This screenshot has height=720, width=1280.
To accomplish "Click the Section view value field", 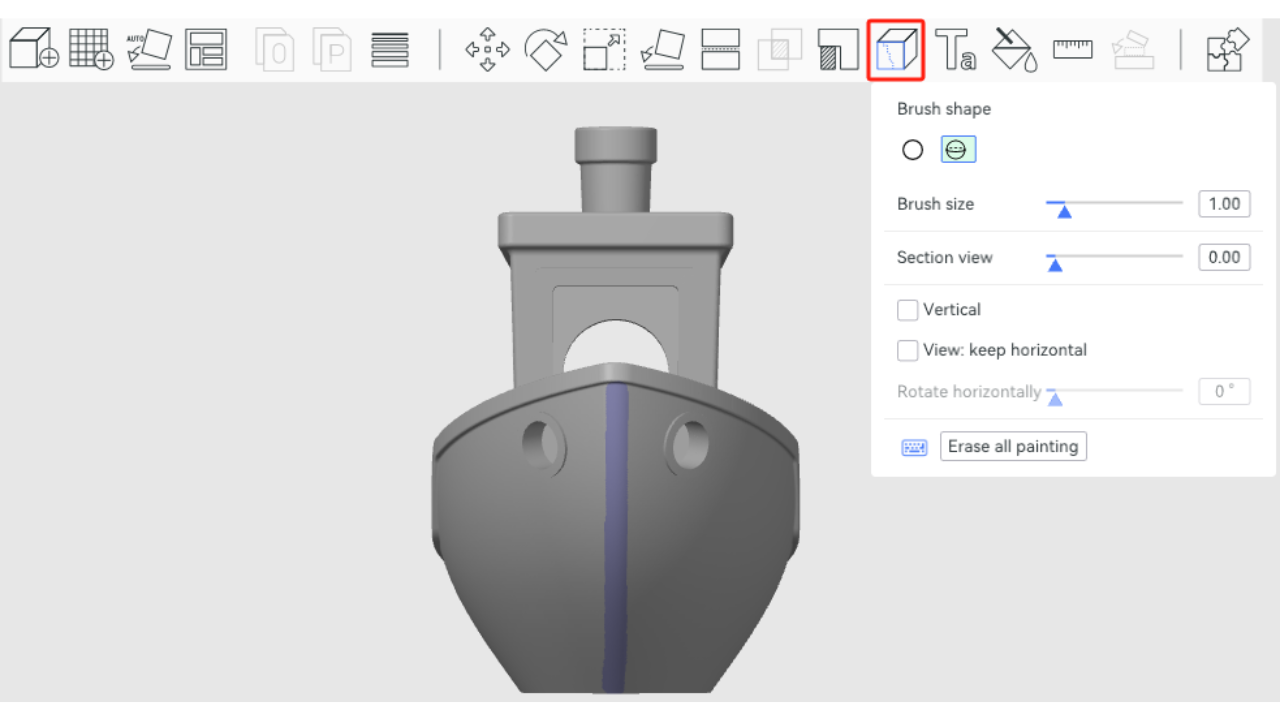I will tap(1224, 257).
